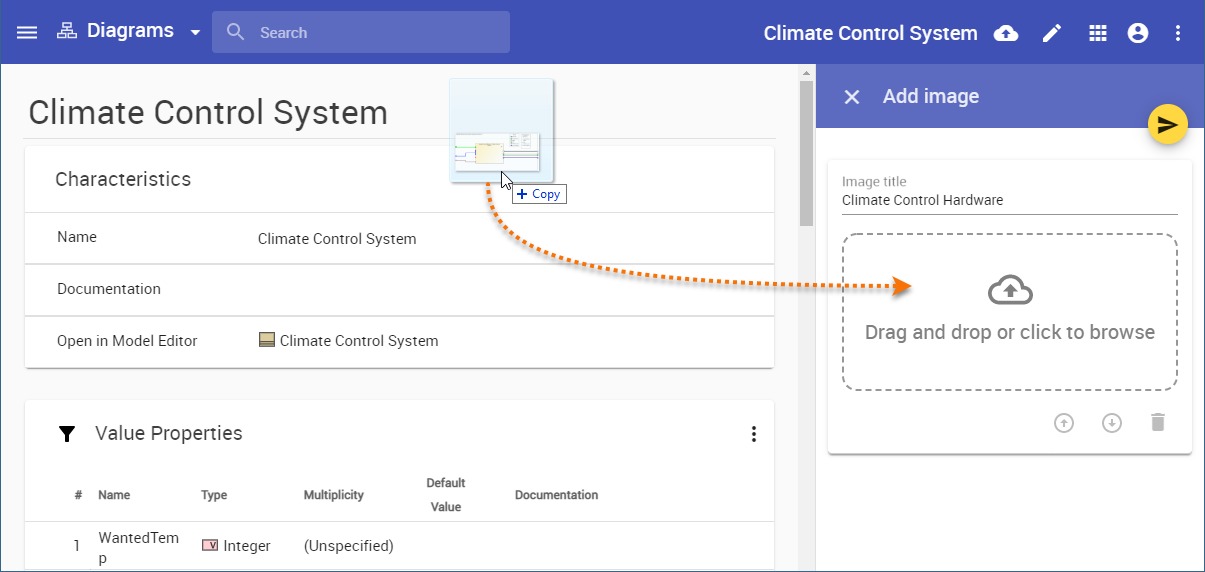
Task: Open the header vertical dots menu
Action: click(x=1178, y=33)
